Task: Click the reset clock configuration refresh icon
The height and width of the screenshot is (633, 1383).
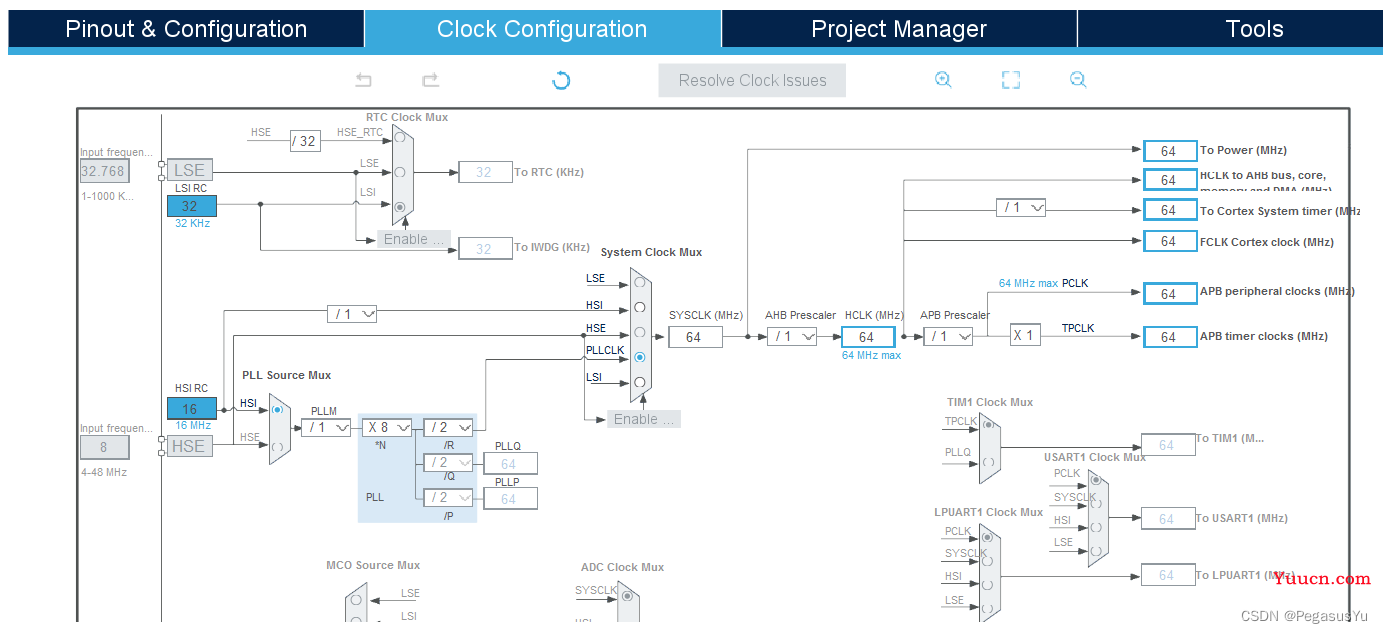Action: [x=561, y=80]
